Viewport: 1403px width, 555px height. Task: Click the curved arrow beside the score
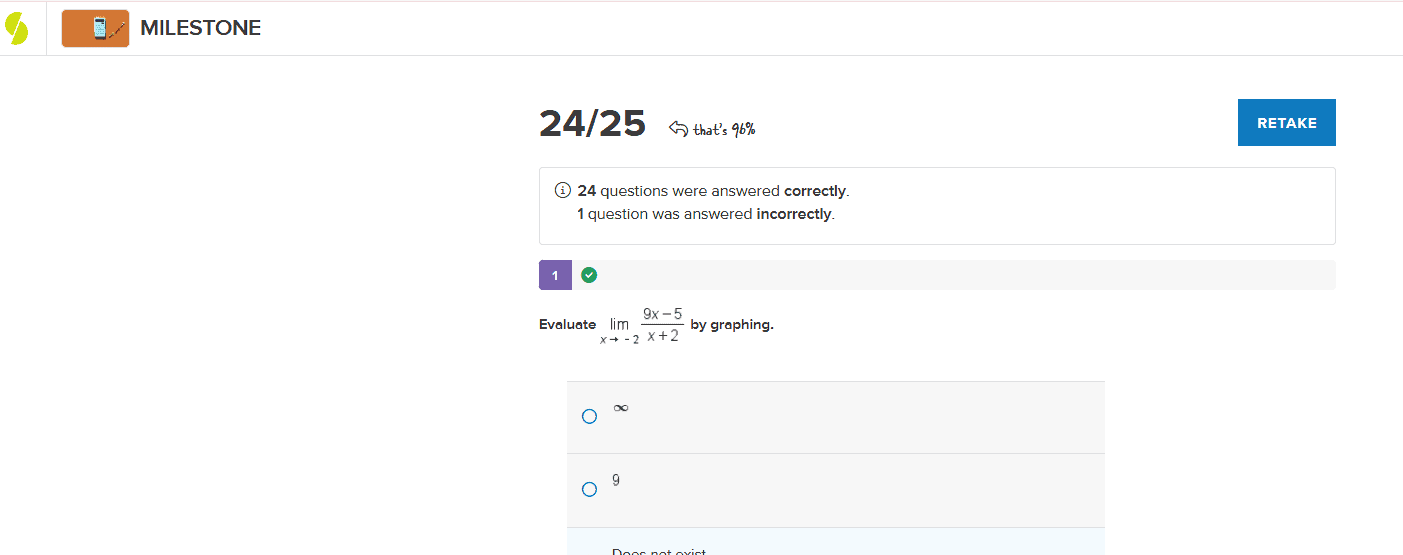678,128
